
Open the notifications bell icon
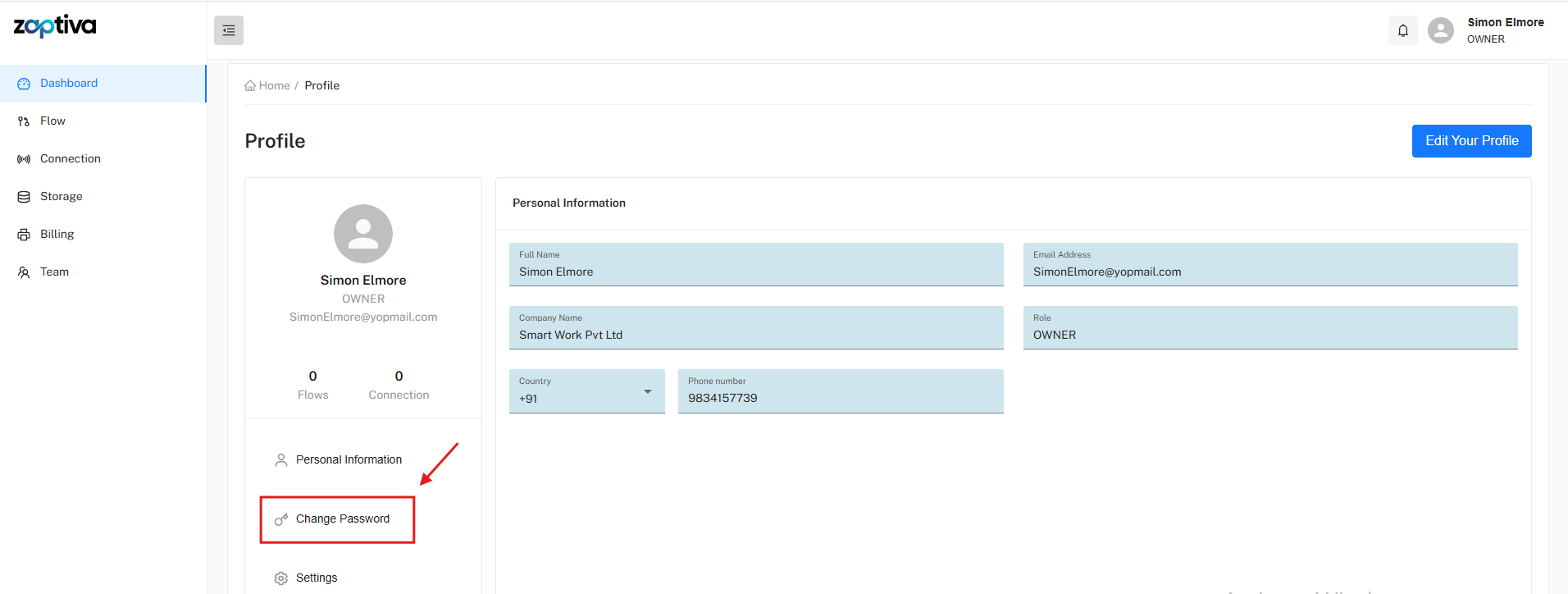[1402, 30]
